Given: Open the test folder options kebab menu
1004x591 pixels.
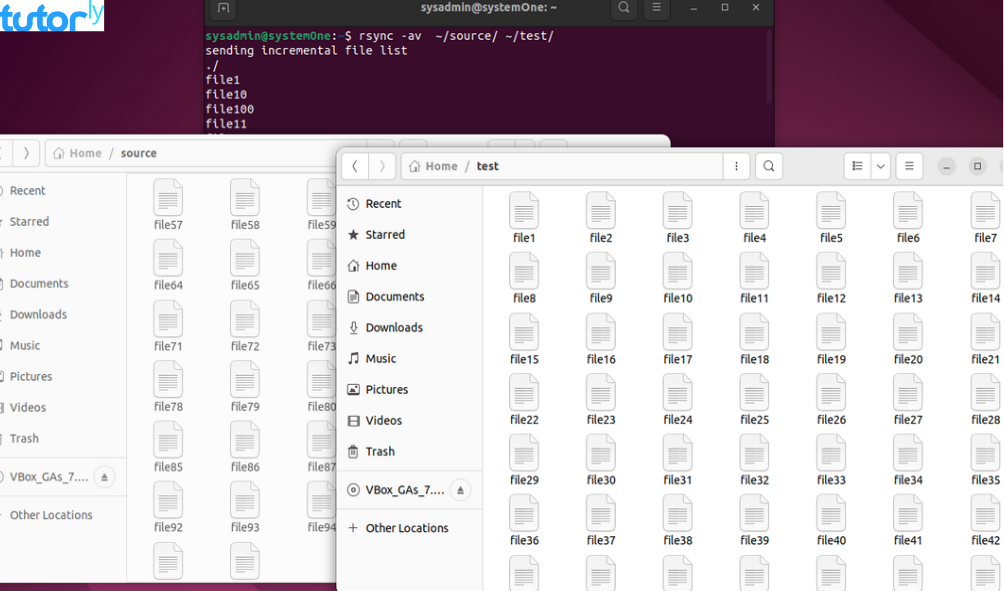Looking at the screenshot, I should point(736,166).
